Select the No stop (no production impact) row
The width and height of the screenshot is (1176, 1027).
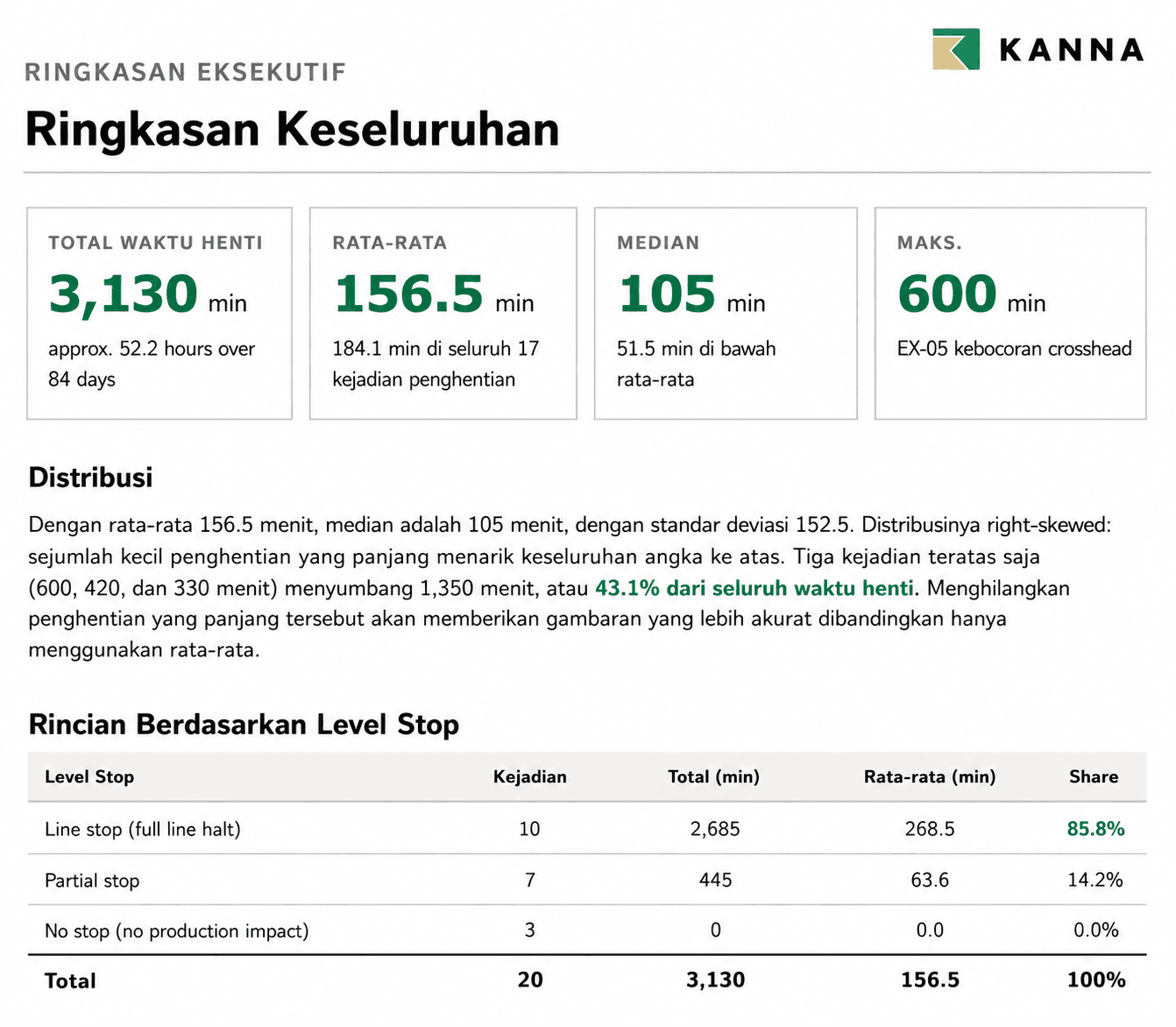[x=587, y=930]
